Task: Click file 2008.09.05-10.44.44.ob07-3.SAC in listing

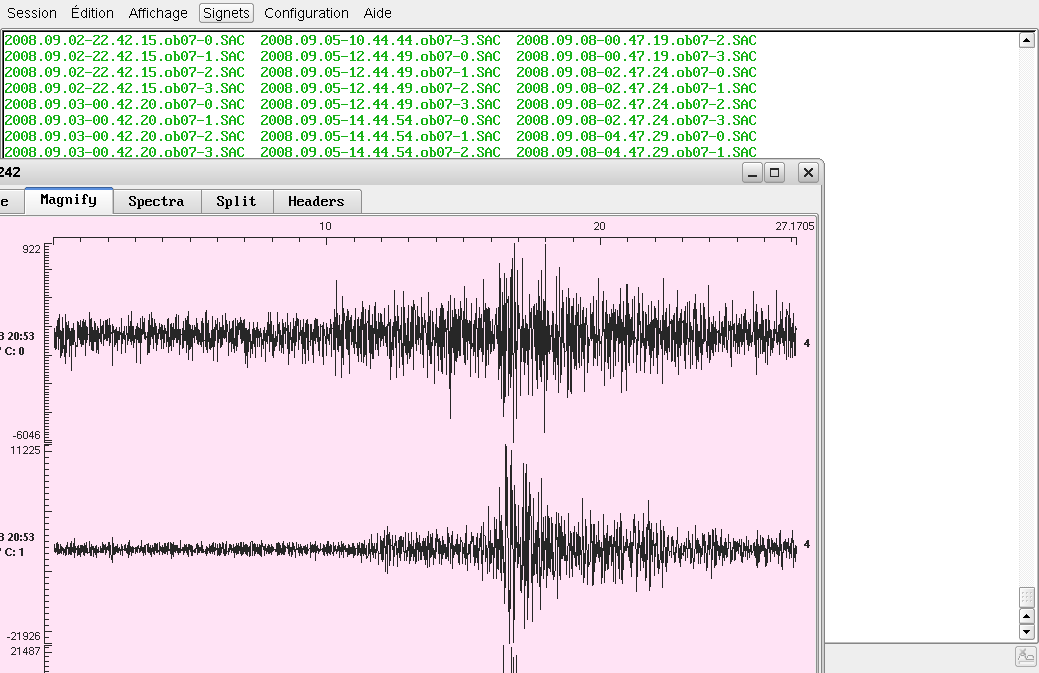Action: click(x=380, y=40)
